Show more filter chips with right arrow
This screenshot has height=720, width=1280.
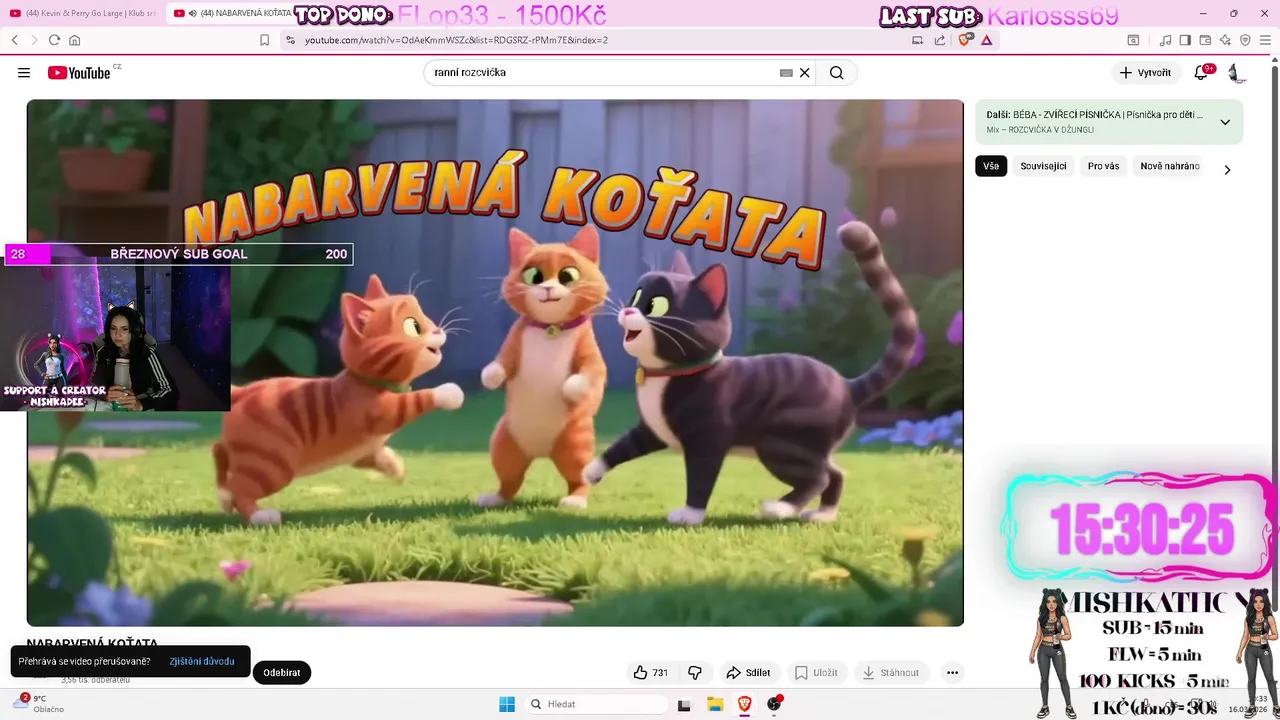(1227, 170)
